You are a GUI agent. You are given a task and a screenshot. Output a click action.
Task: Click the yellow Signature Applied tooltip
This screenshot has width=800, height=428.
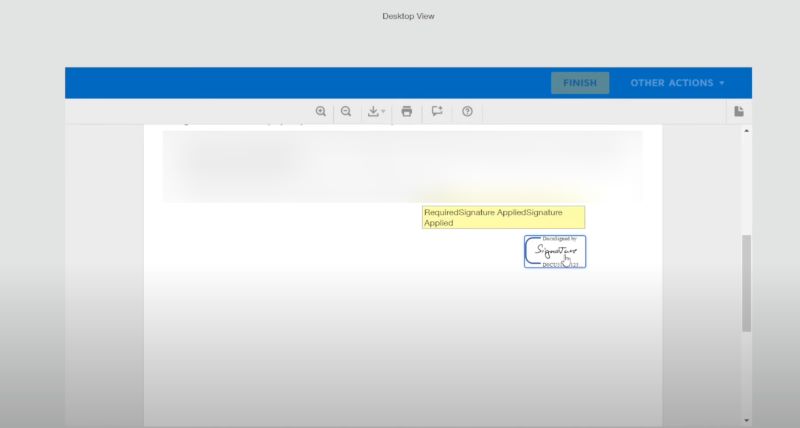click(503, 218)
